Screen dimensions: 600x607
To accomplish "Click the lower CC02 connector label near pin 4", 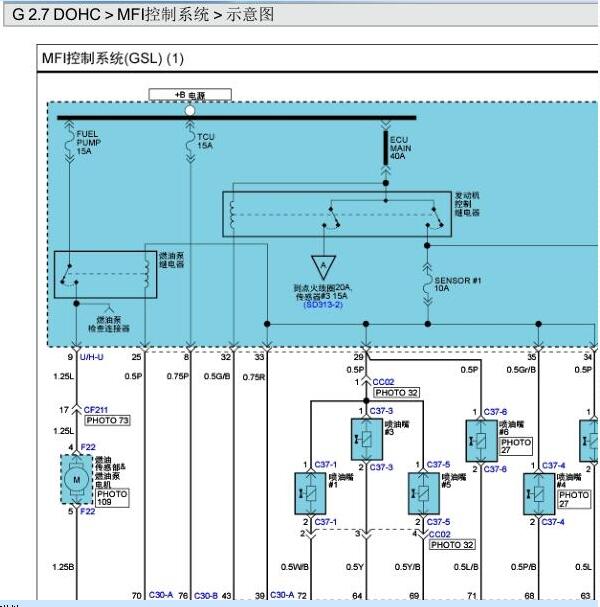I will 440,534.
